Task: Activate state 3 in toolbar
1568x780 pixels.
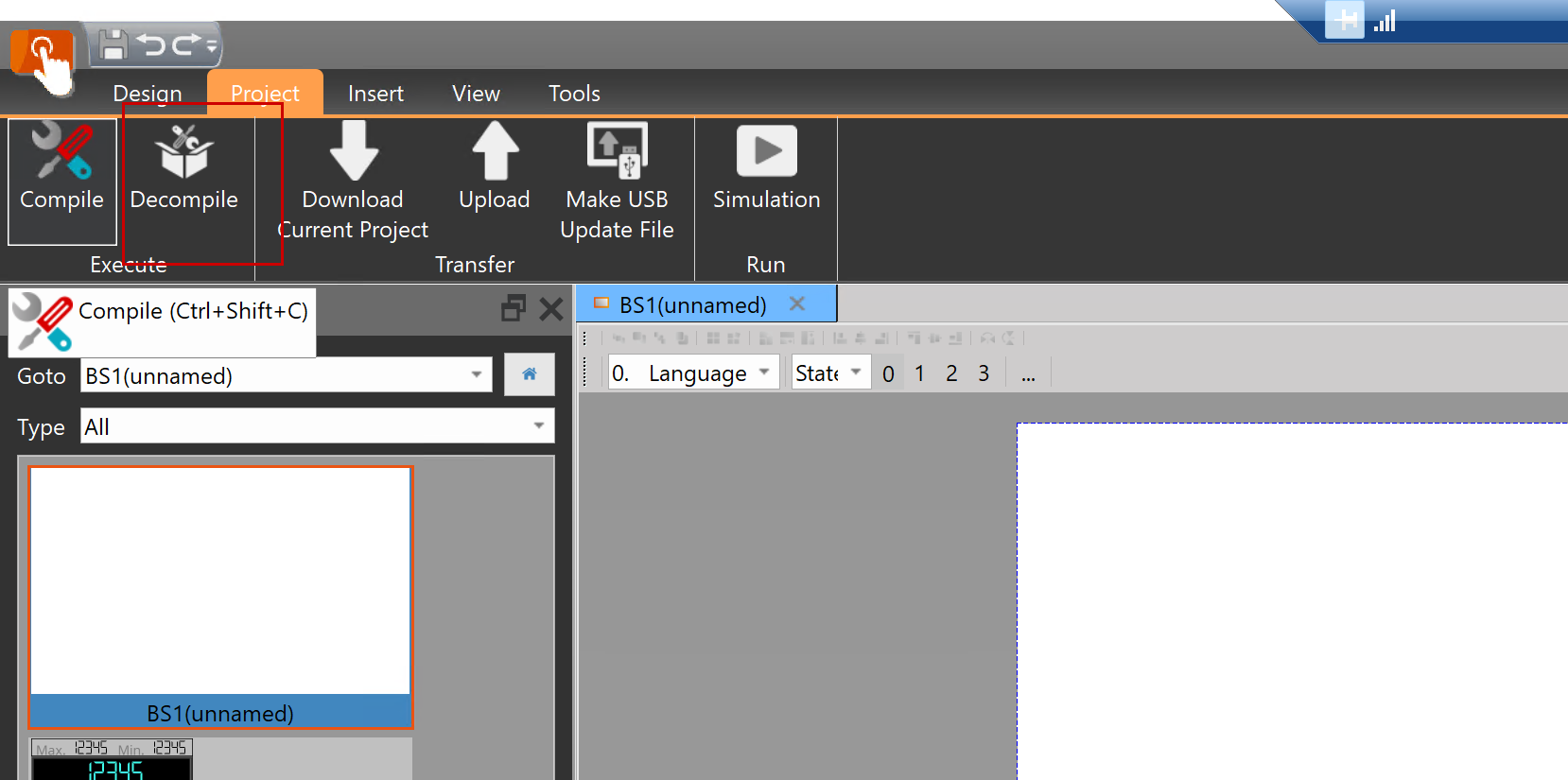Action: pos(984,373)
